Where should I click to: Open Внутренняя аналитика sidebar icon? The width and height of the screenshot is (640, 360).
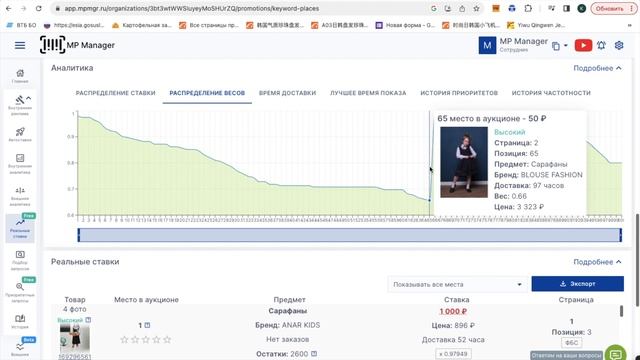click(x=20, y=164)
